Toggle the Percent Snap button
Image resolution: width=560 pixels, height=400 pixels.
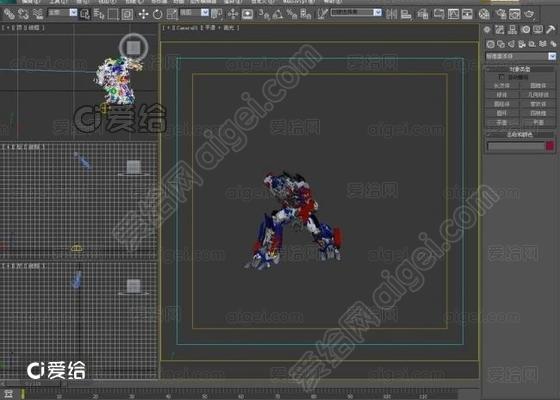[x=291, y=14]
